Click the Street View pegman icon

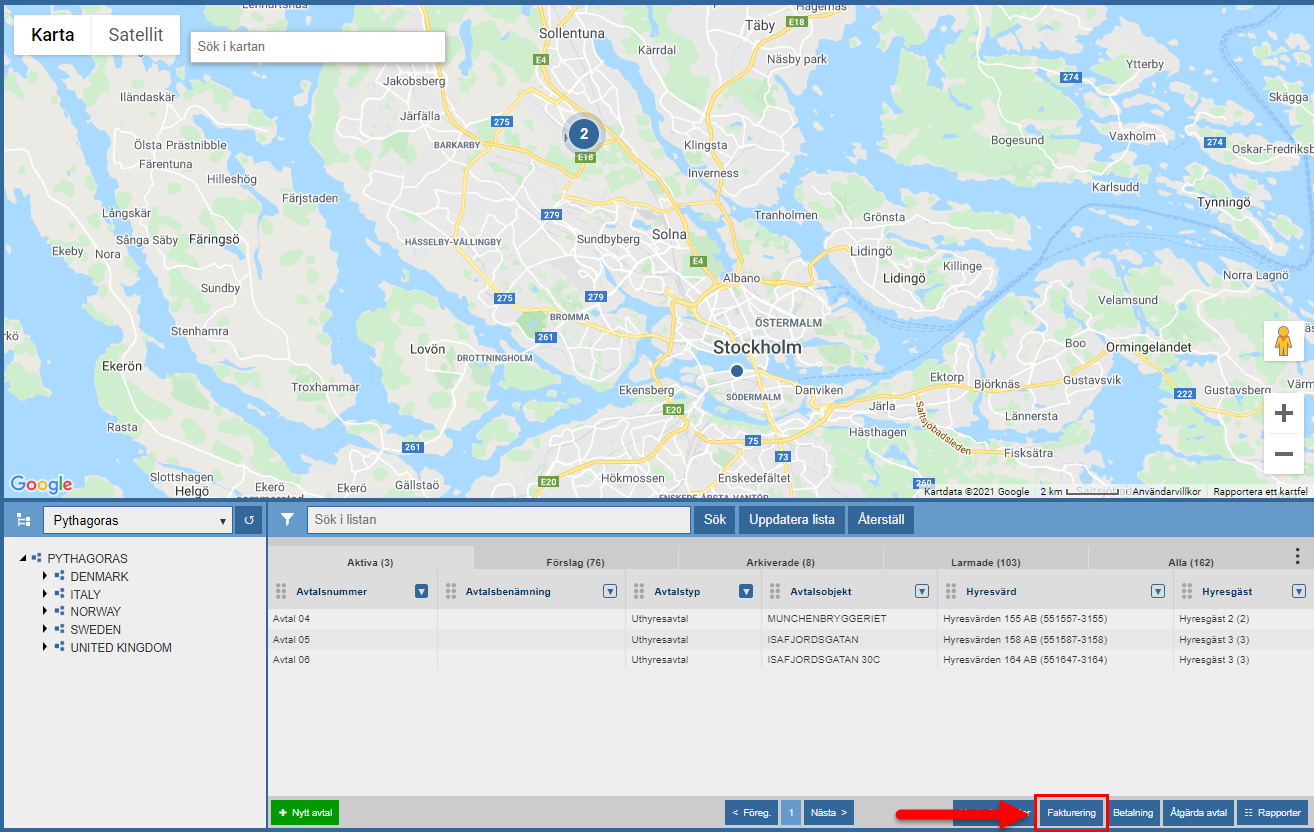(x=1283, y=342)
